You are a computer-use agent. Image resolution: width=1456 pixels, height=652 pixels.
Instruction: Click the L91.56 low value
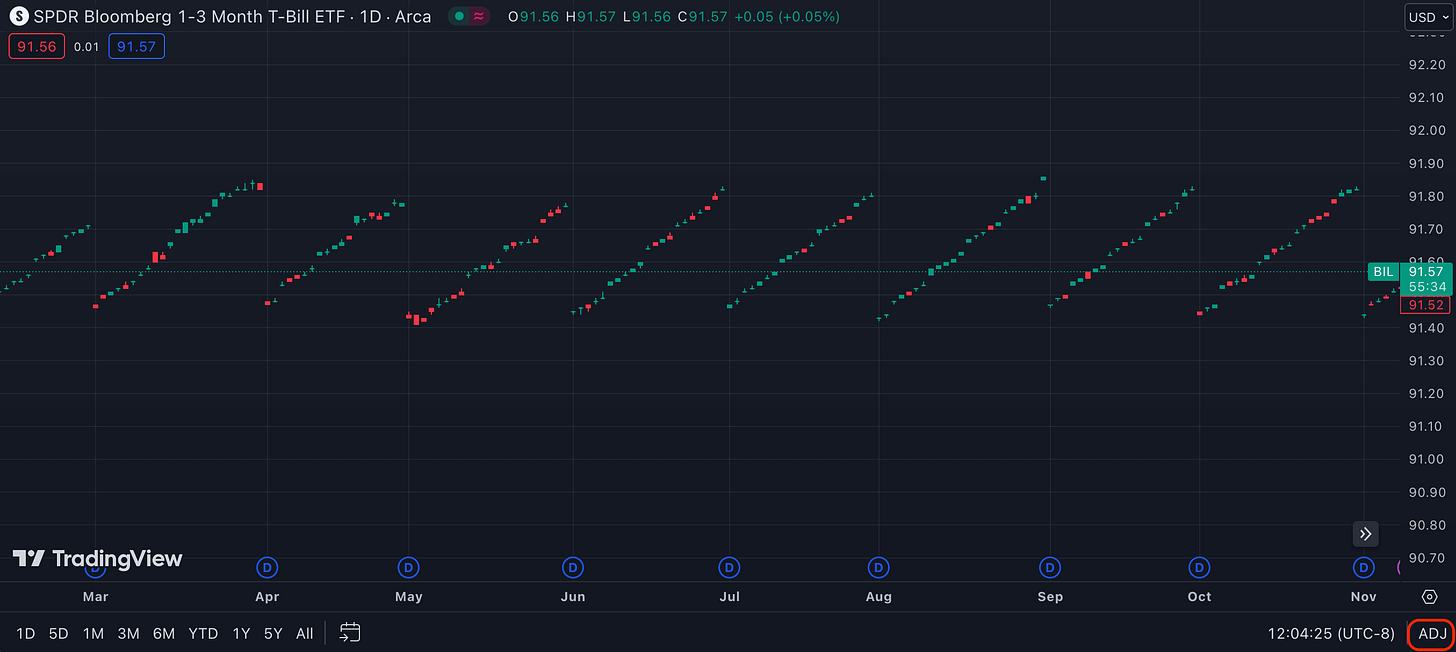pyautogui.click(x=645, y=17)
